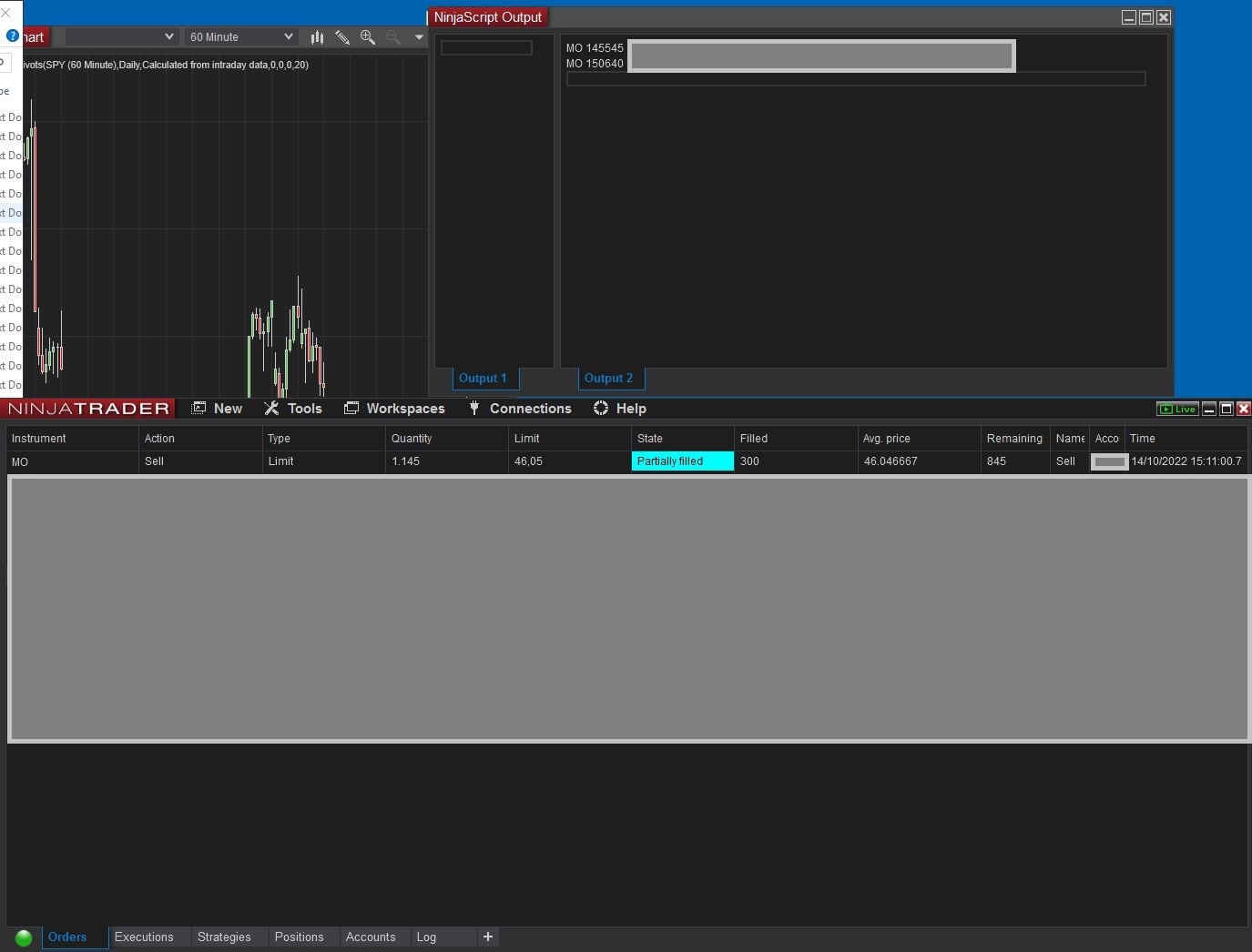The image size is (1252, 952).
Task: Click the average price 46.046667
Action: (x=920, y=461)
